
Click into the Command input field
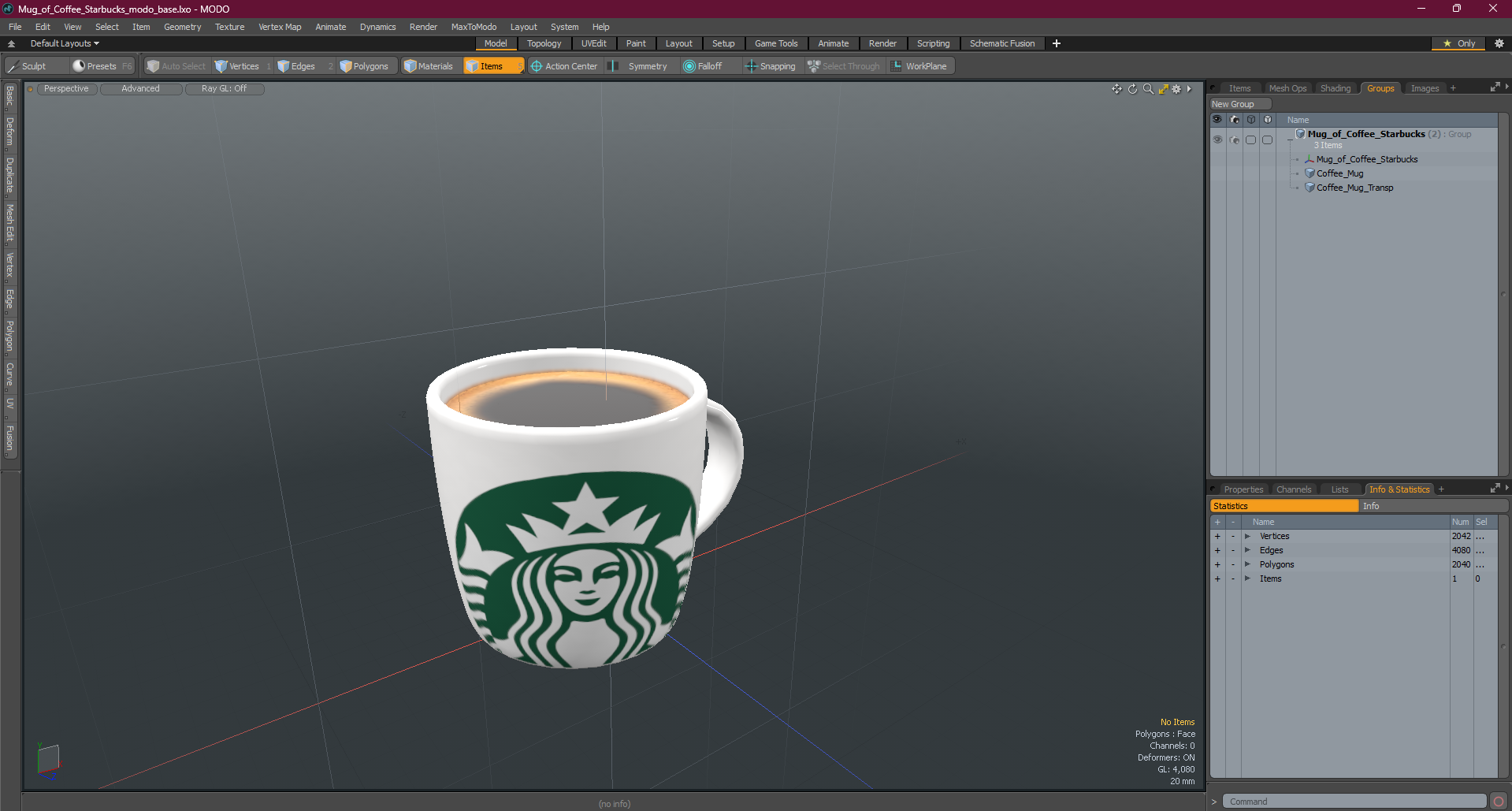click(x=1355, y=802)
